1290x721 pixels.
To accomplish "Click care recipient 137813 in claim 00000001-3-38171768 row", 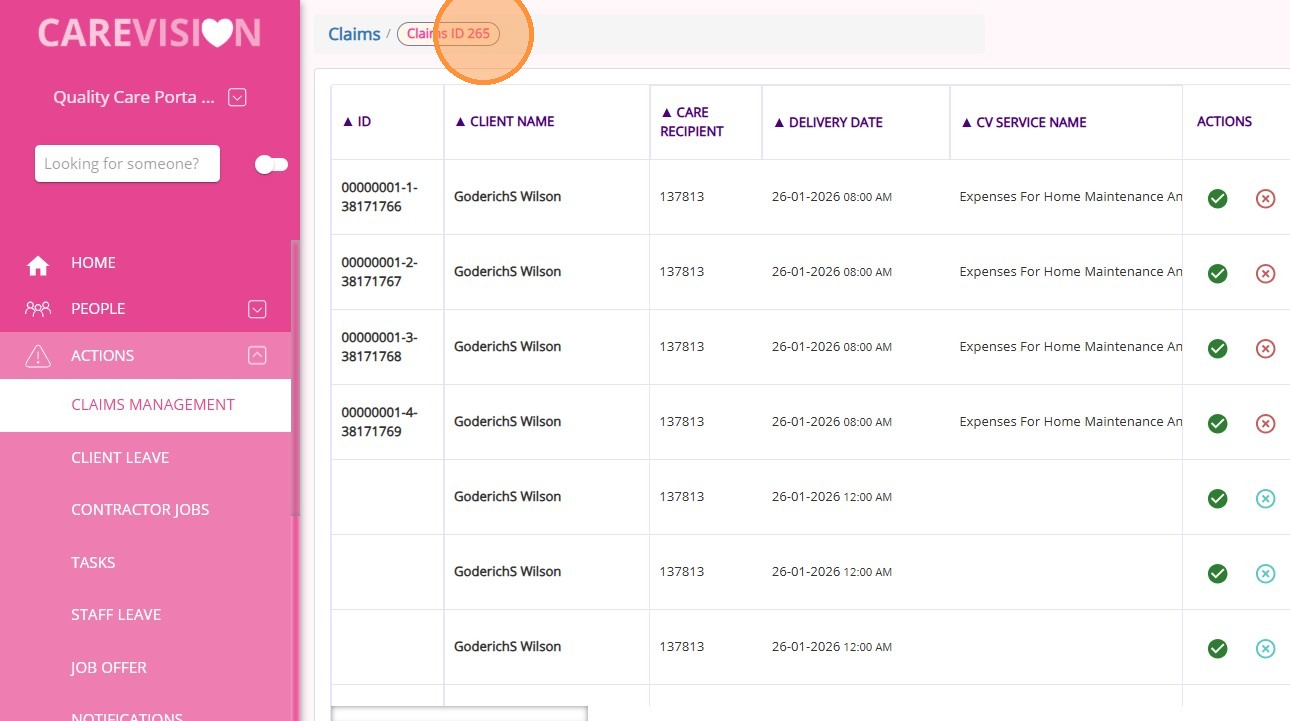I will click(682, 347).
